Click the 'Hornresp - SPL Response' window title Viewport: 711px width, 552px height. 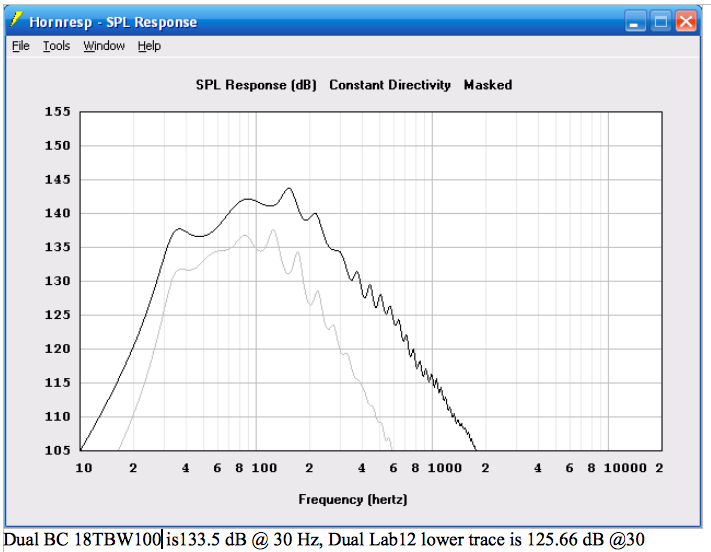coord(113,22)
